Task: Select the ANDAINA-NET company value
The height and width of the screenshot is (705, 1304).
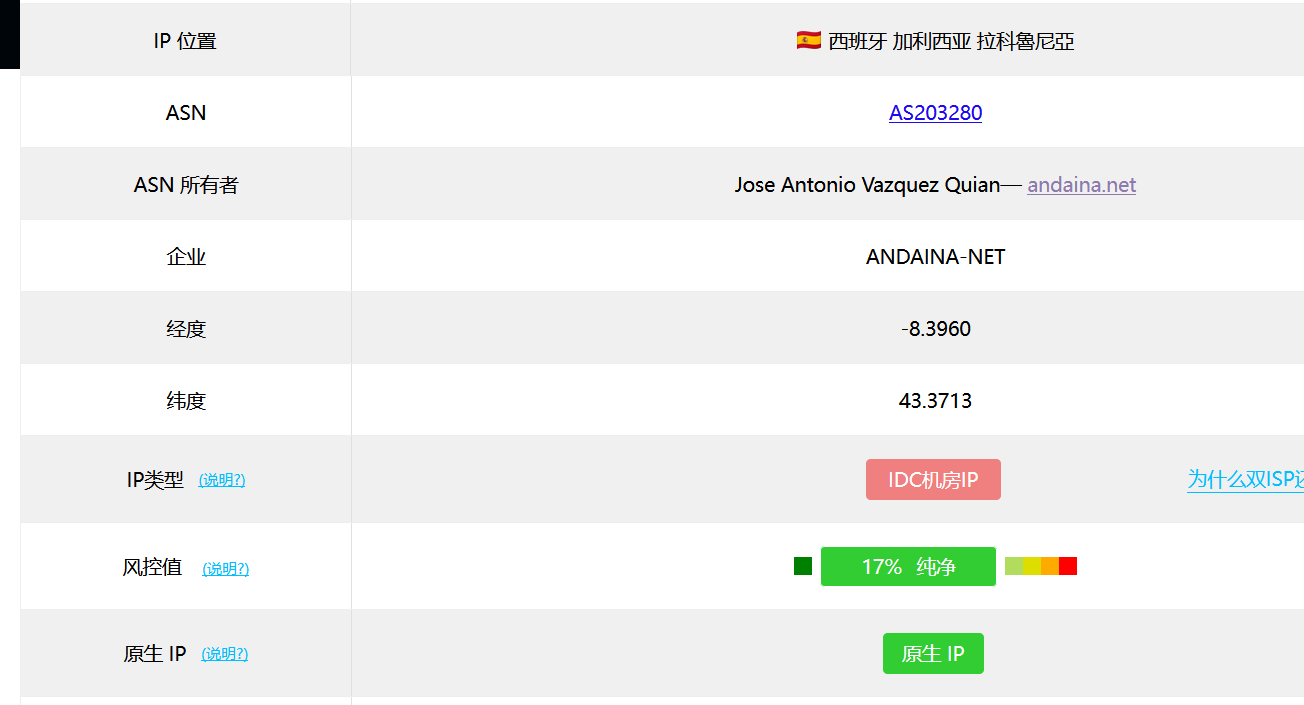Action: pyautogui.click(x=935, y=257)
